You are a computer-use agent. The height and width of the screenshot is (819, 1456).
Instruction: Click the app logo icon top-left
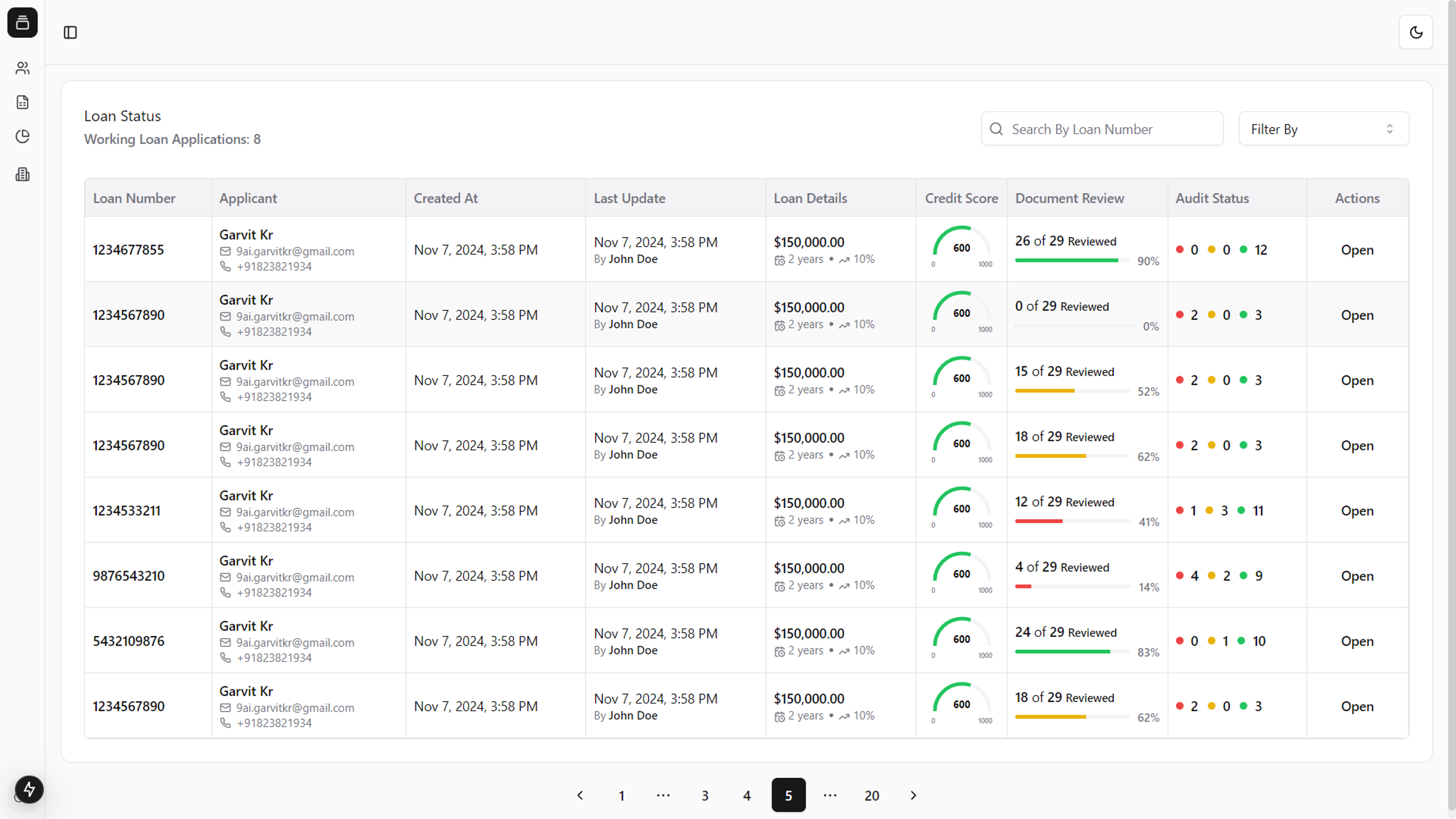[22, 22]
